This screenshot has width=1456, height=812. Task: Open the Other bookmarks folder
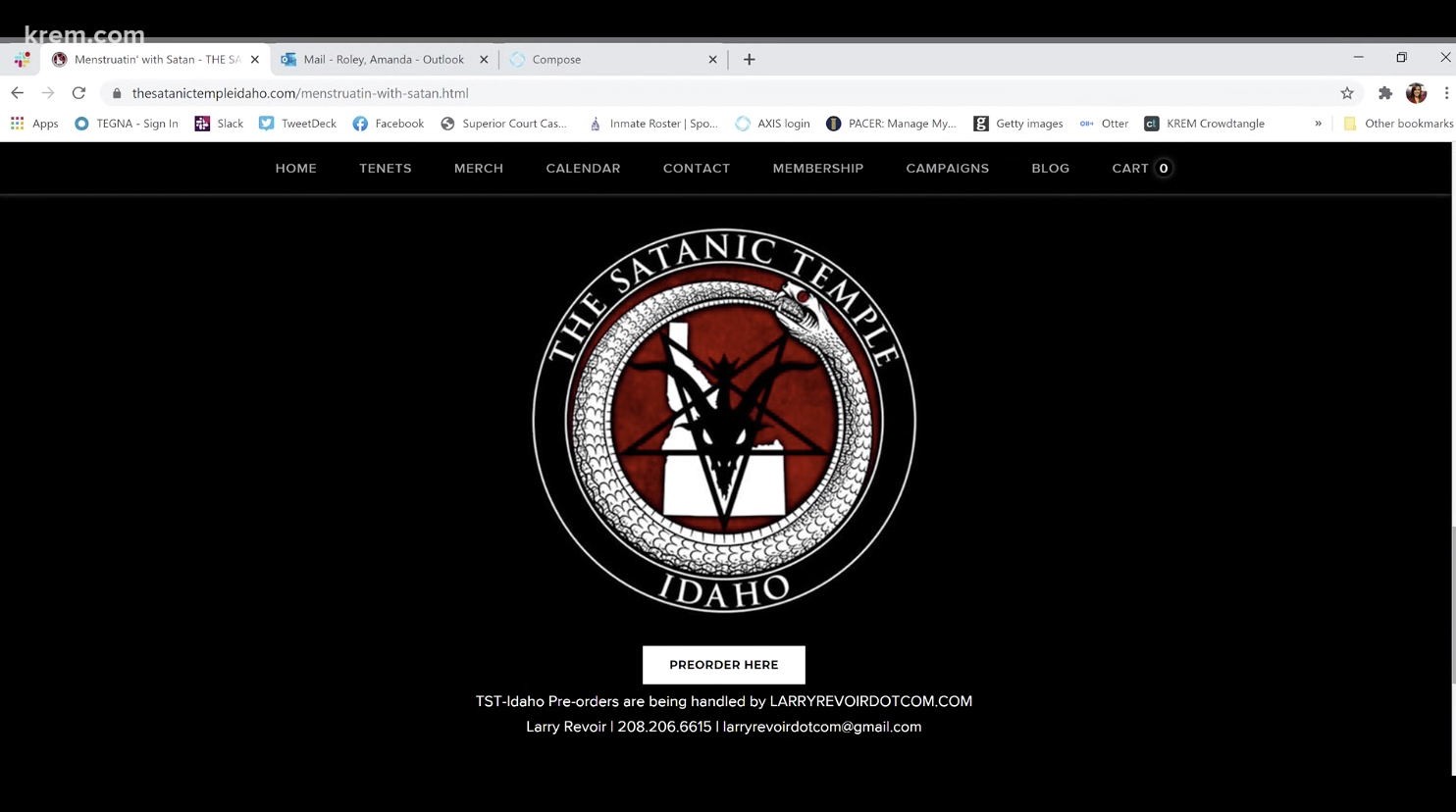(x=1397, y=124)
